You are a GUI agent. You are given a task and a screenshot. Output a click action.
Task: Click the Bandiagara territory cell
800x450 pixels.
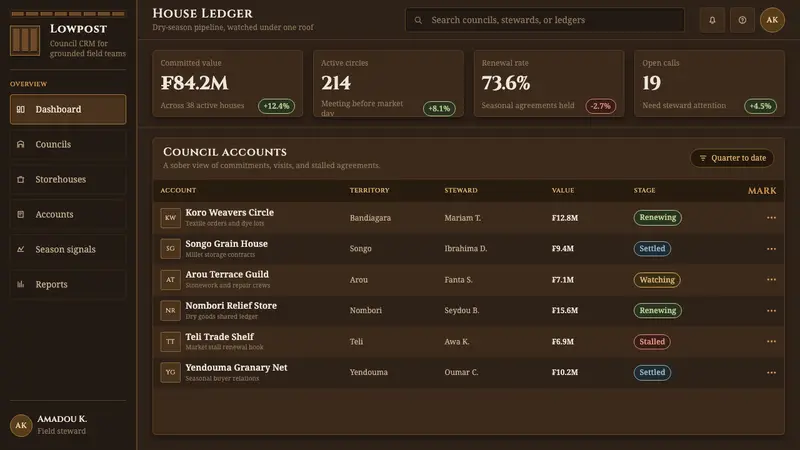(370, 218)
